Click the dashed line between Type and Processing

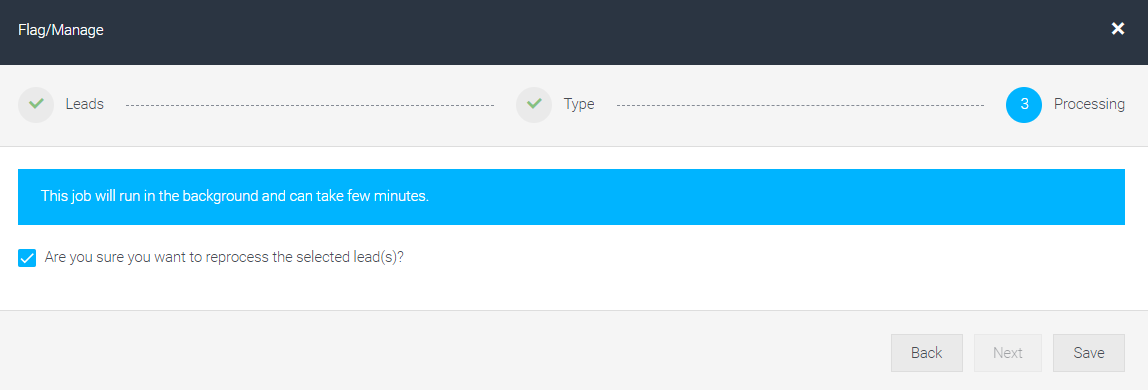pos(800,105)
